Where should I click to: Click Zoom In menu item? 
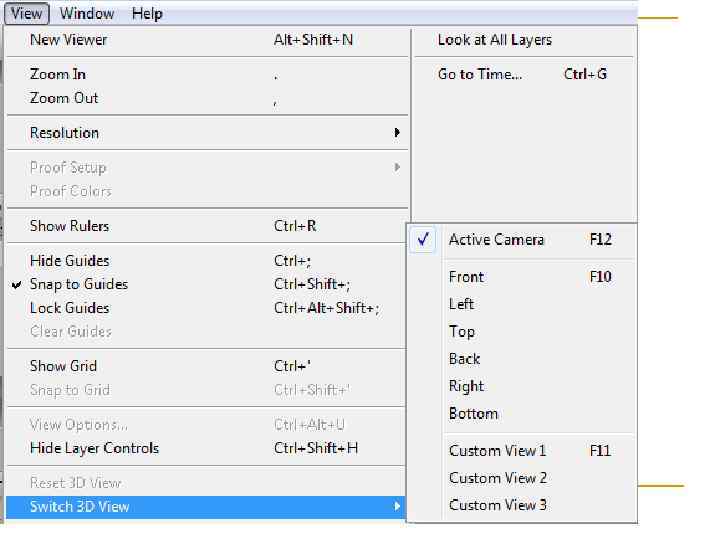pos(58,74)
